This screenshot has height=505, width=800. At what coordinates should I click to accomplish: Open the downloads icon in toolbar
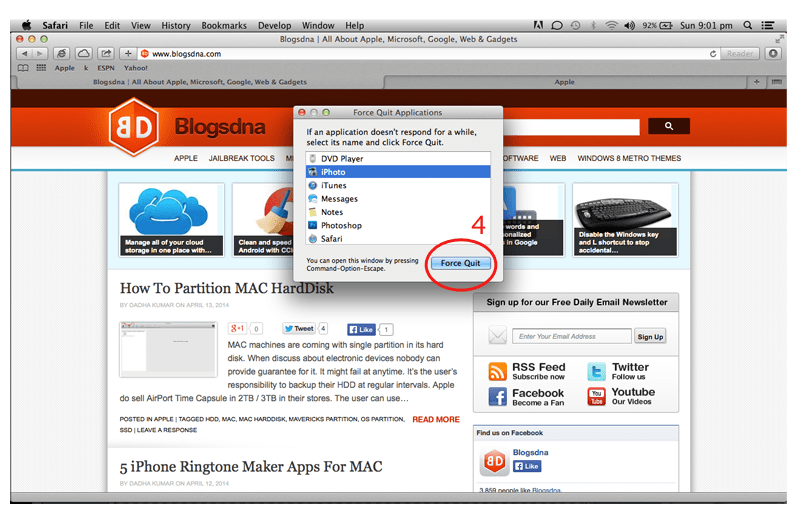(x=773, y=54)
